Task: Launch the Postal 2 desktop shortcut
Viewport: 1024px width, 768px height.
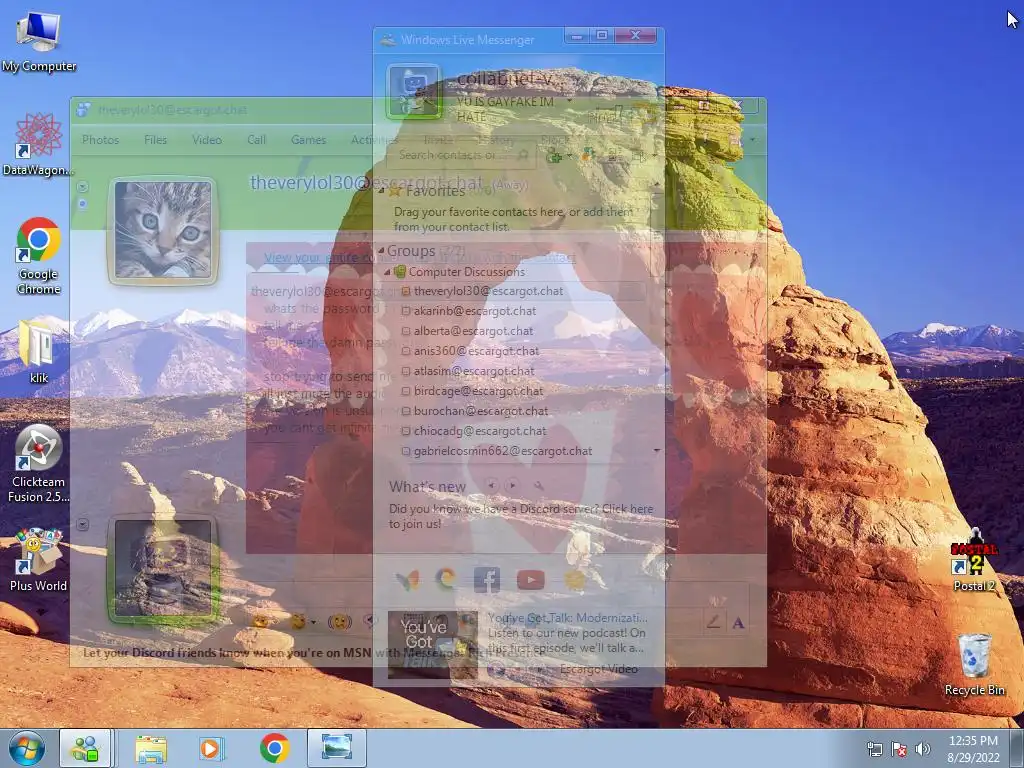Action: click(974, 560)
